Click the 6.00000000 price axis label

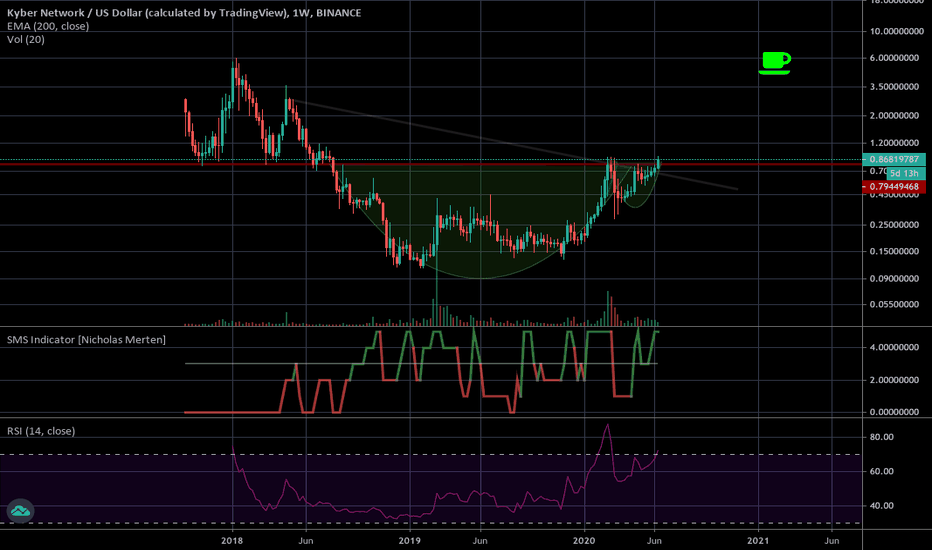[x=894, y=58]
